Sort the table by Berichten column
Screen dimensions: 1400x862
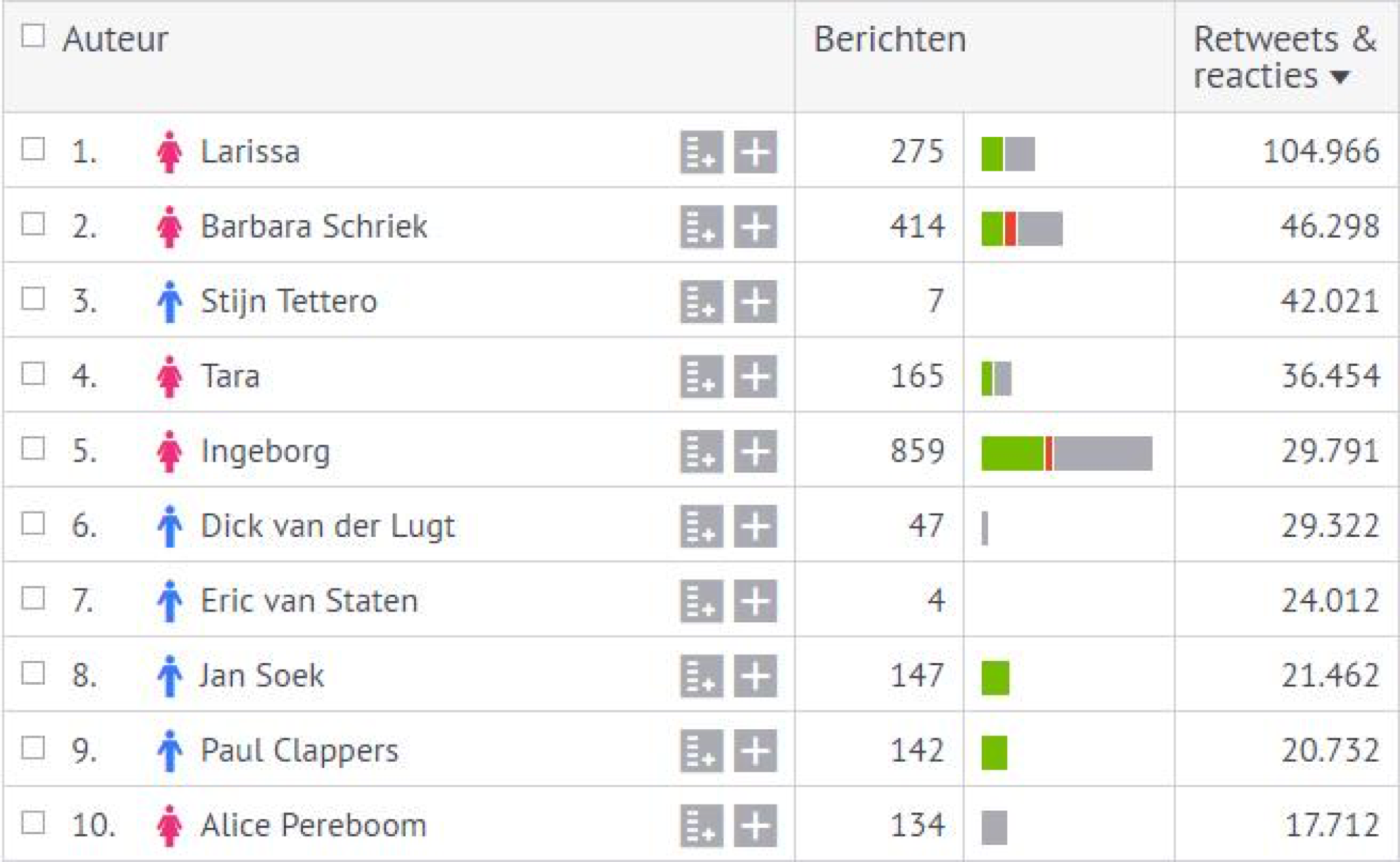890,40
